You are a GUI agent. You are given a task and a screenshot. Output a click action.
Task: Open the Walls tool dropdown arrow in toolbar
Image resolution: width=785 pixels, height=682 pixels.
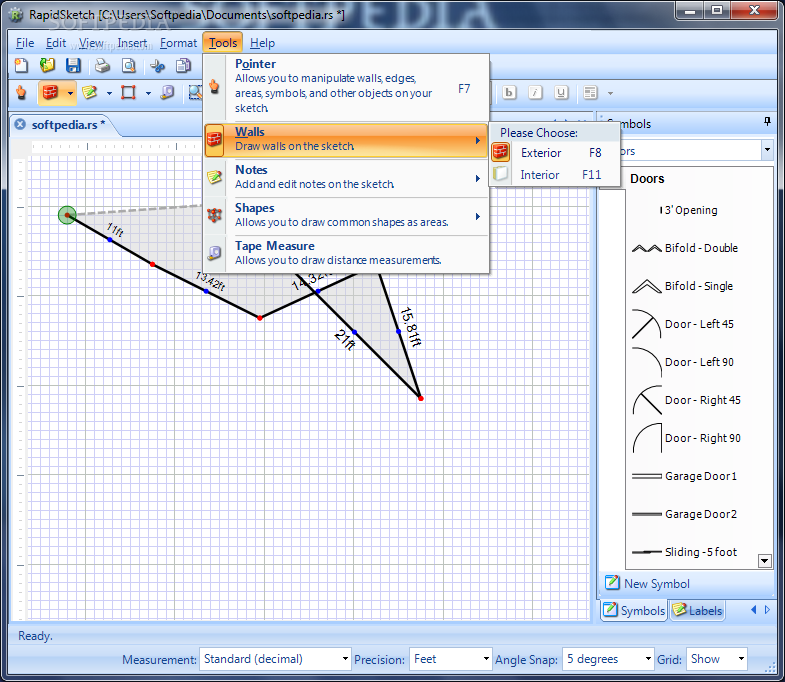[x=70, y=93]
